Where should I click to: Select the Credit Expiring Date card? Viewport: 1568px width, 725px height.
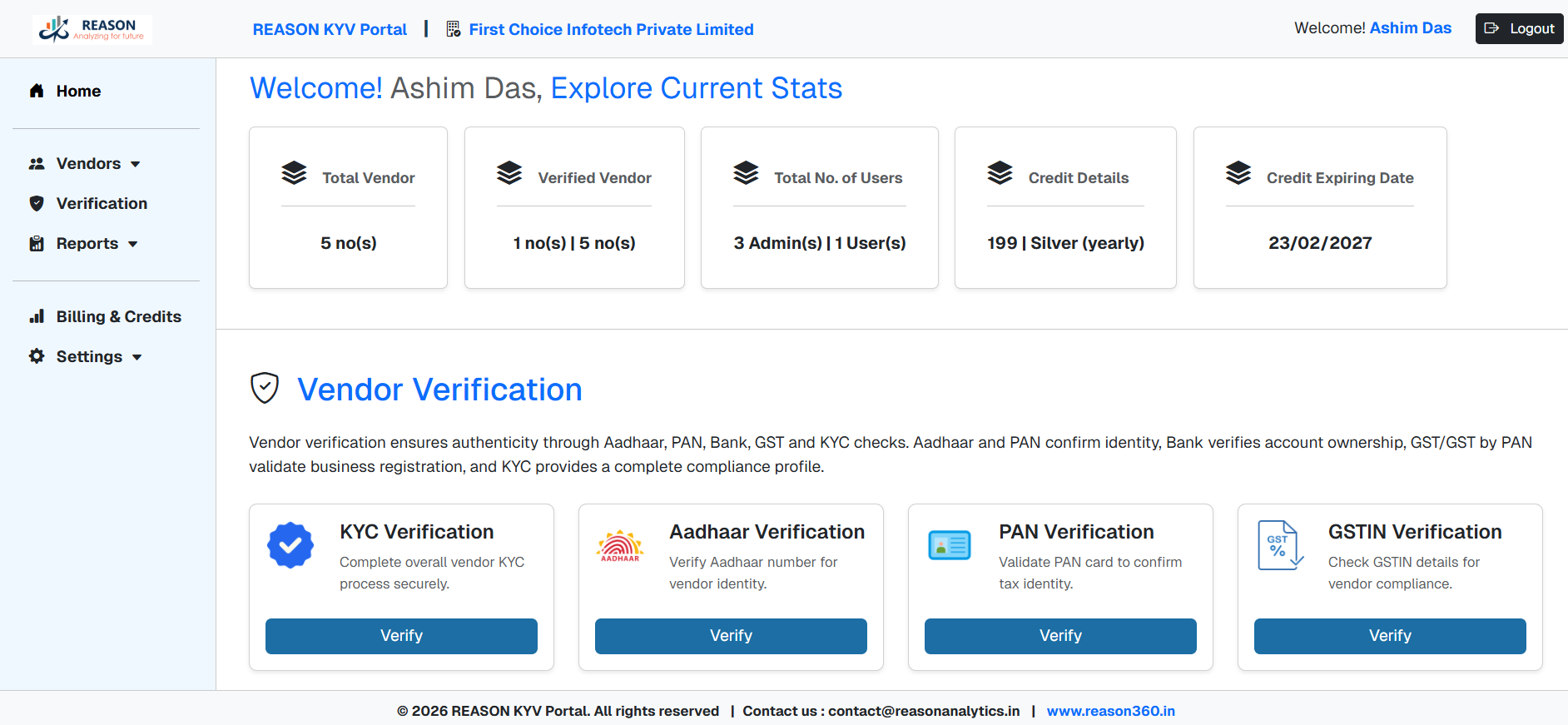[x=1319, y=208]
